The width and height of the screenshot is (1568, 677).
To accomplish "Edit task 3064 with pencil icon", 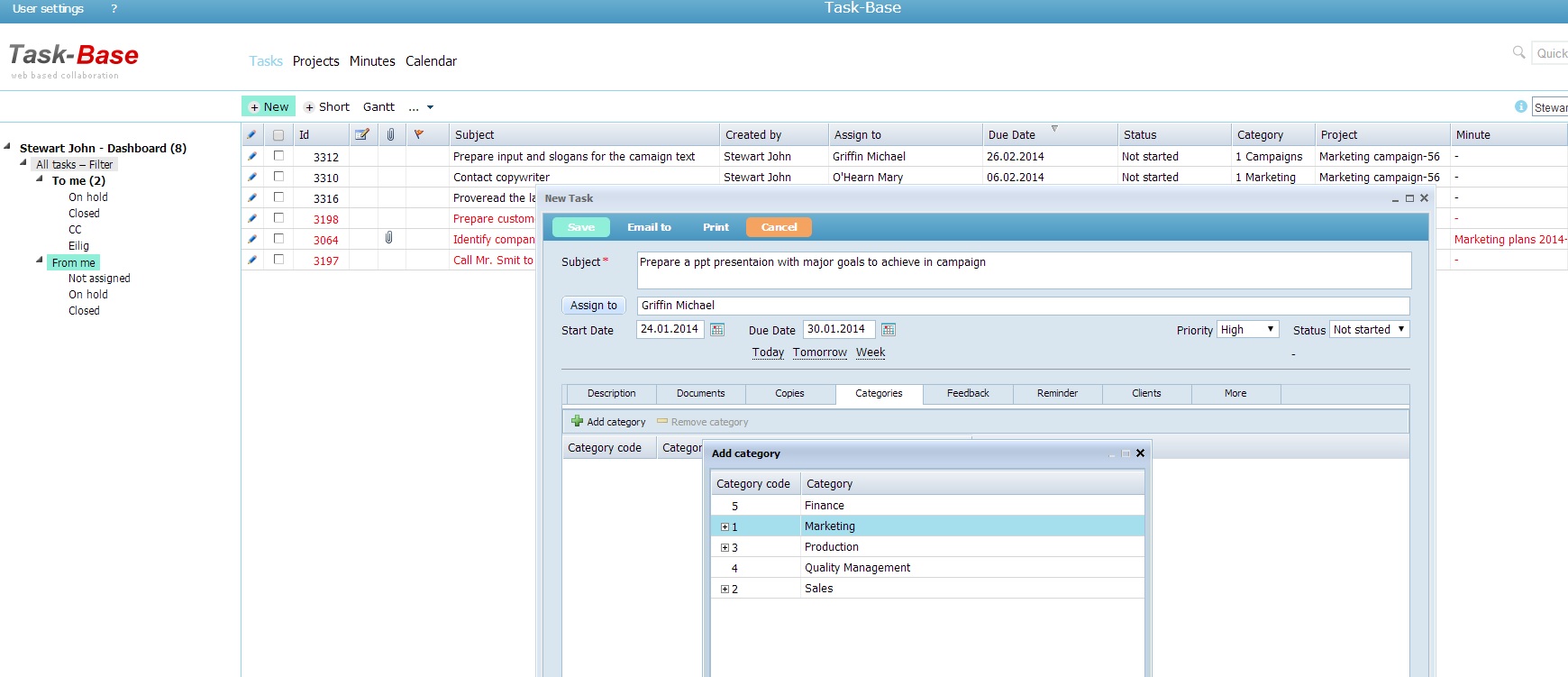I will [x=252, y=240].
